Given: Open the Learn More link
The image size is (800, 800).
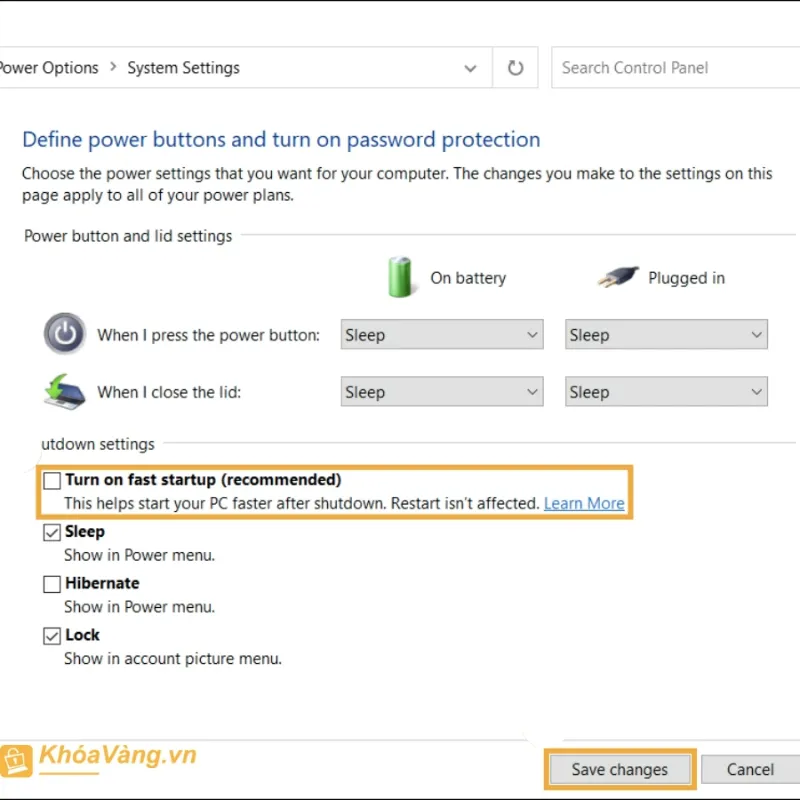Looking at the screenshot, I should point(584,504).
